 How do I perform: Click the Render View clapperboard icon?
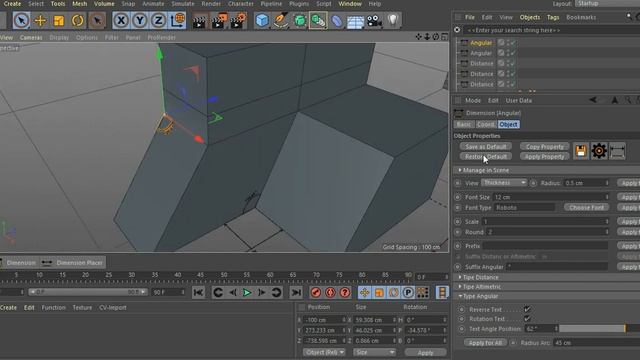coord(199,21)
